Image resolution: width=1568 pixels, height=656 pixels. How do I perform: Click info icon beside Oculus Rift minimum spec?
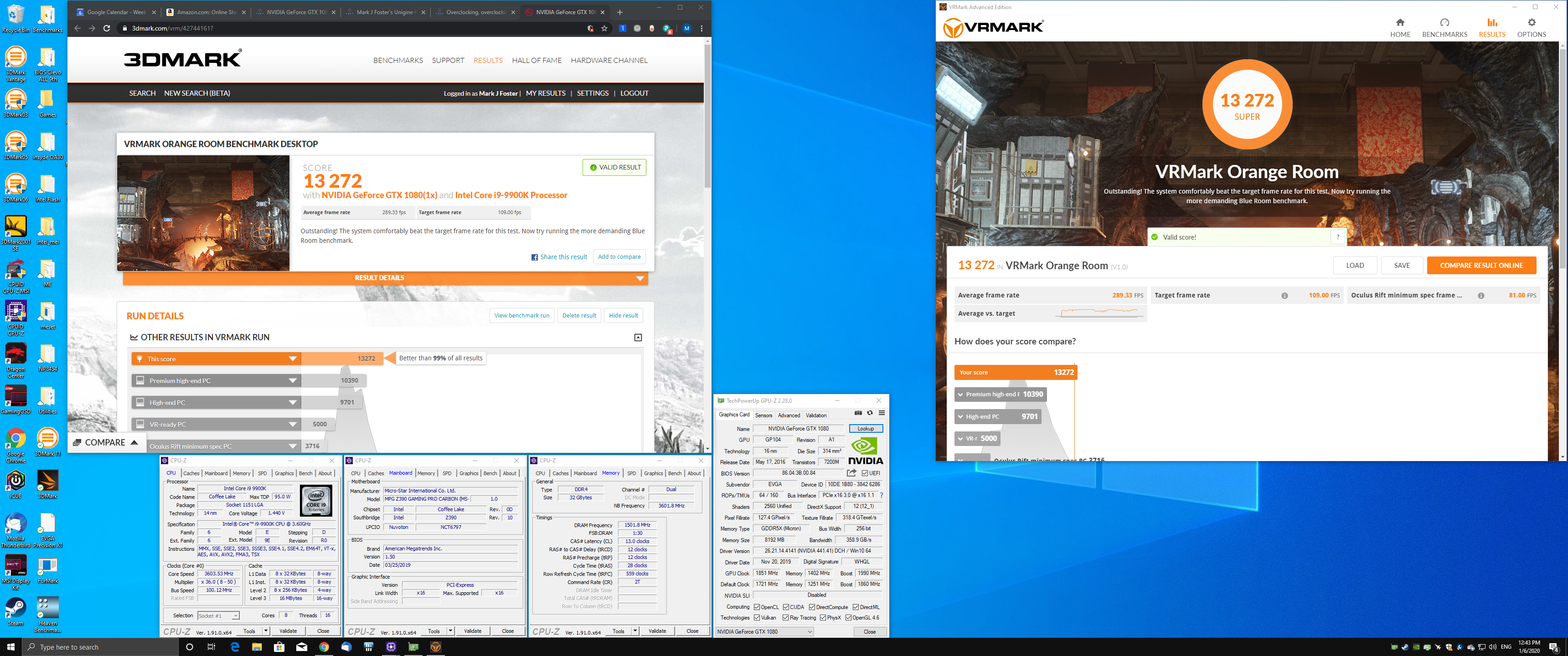click(x=1481, y=296)
